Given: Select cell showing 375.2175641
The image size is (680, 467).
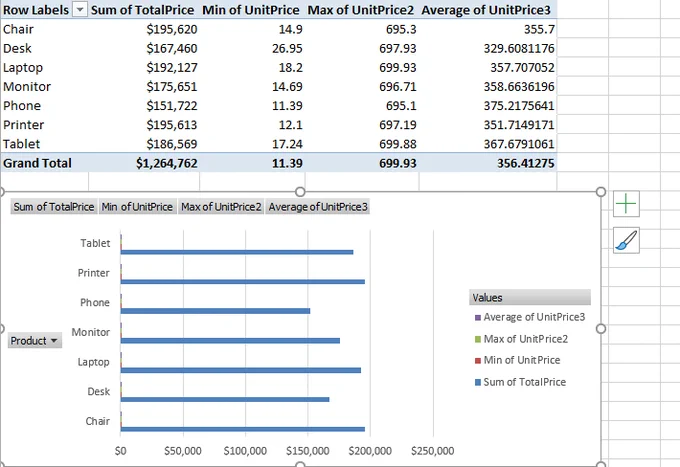Looking at the screenshot, I should (x=487, y=105).
